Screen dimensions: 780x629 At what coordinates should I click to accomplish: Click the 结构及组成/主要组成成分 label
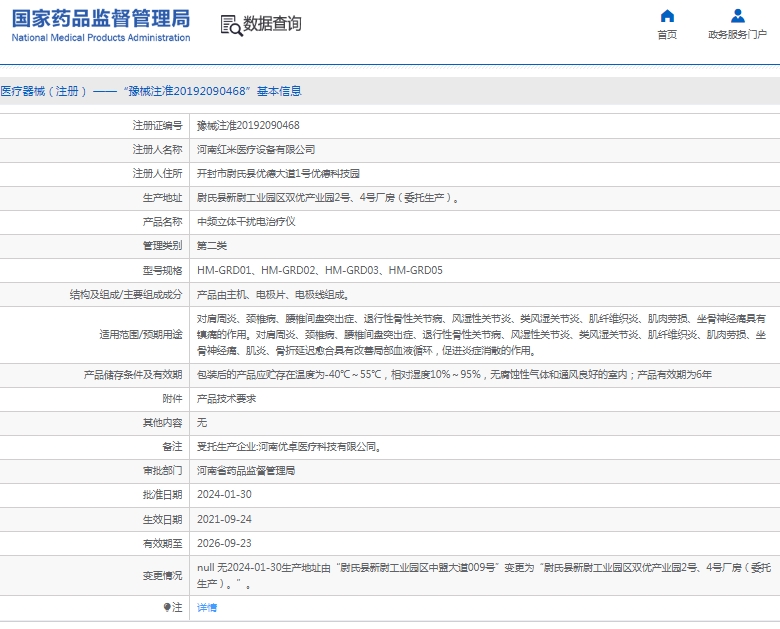[126, 295]
